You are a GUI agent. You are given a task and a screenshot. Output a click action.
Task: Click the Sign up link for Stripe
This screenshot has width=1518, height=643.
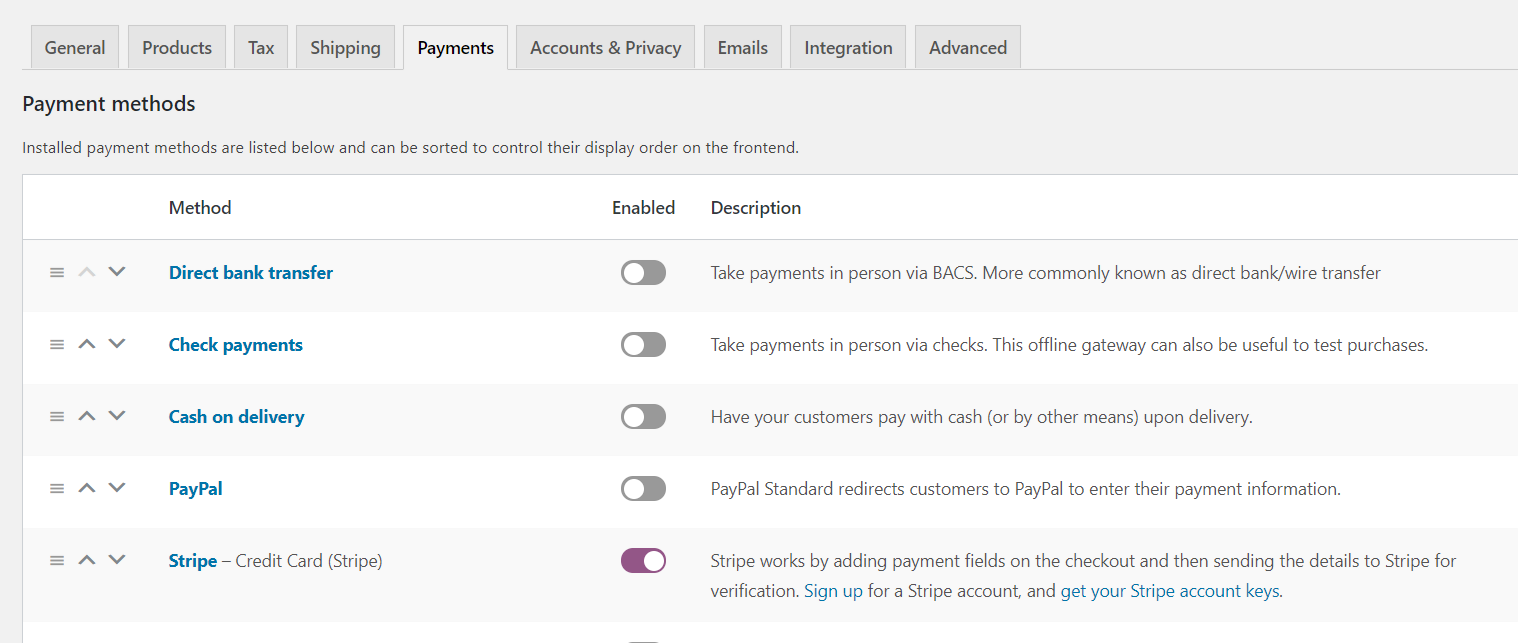(x=833, y=590)
